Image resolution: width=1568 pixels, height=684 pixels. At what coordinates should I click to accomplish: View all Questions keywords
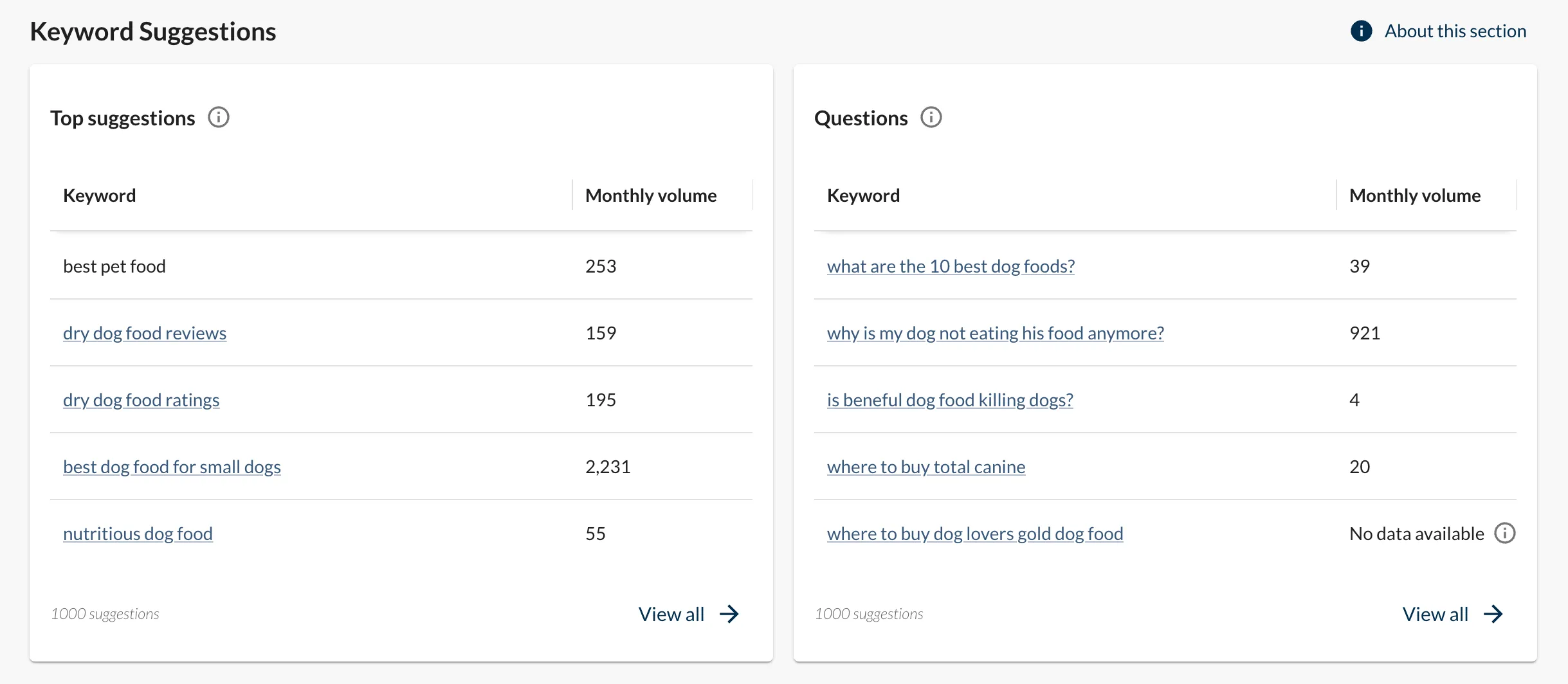1452,614
